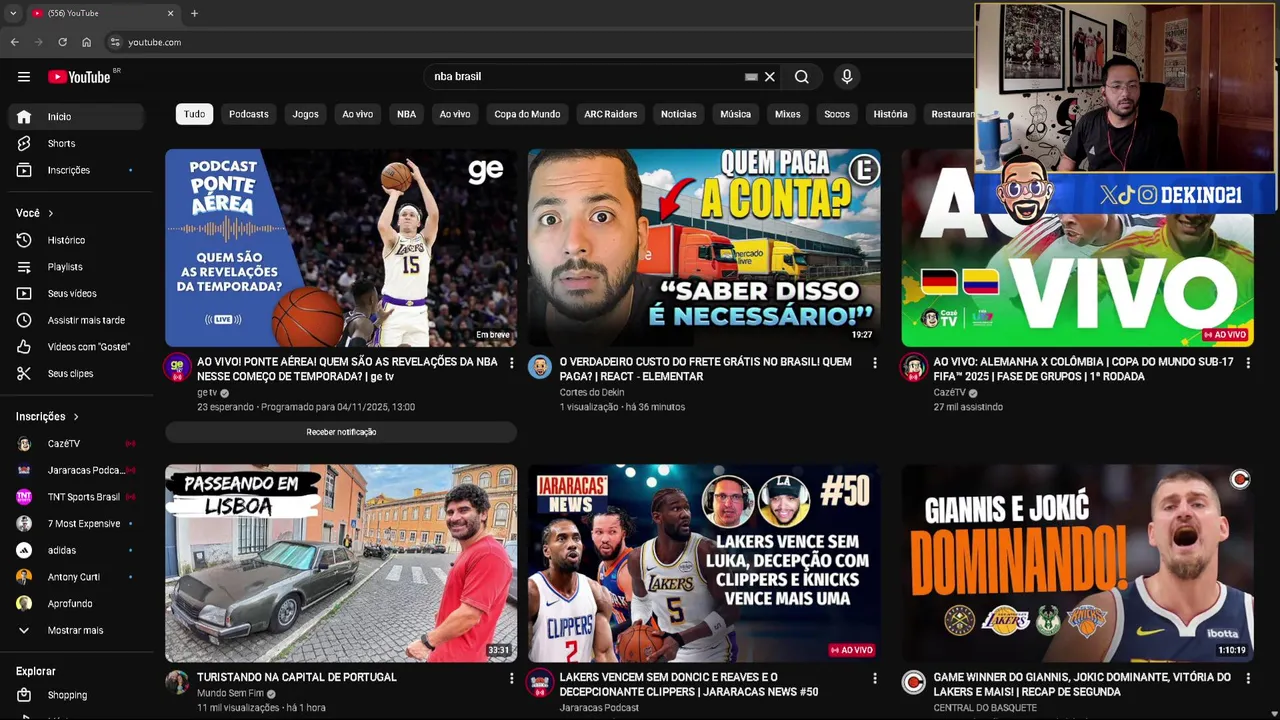Open CazéTV subscription channel
Screen dimensions: 1280x720
[76, 444]
